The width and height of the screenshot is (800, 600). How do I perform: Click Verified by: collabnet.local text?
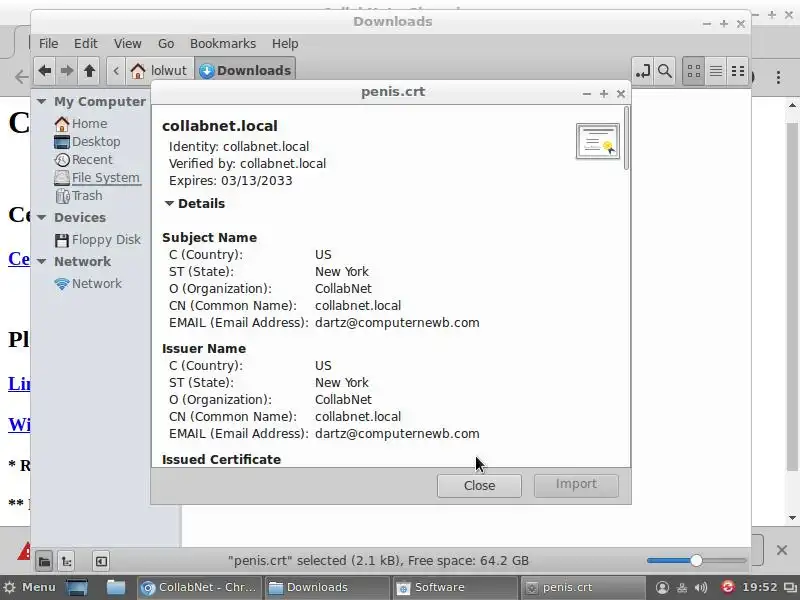point(247,164)
